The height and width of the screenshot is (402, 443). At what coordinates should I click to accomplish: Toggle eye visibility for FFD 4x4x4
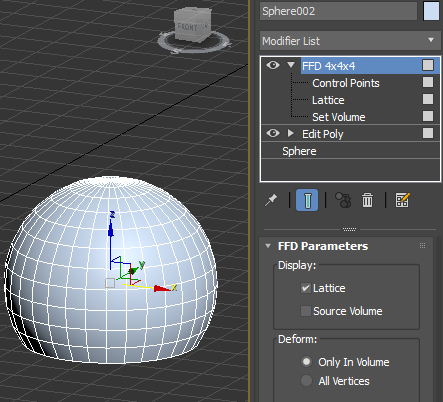pyautogui.click(x=273, y=65)
